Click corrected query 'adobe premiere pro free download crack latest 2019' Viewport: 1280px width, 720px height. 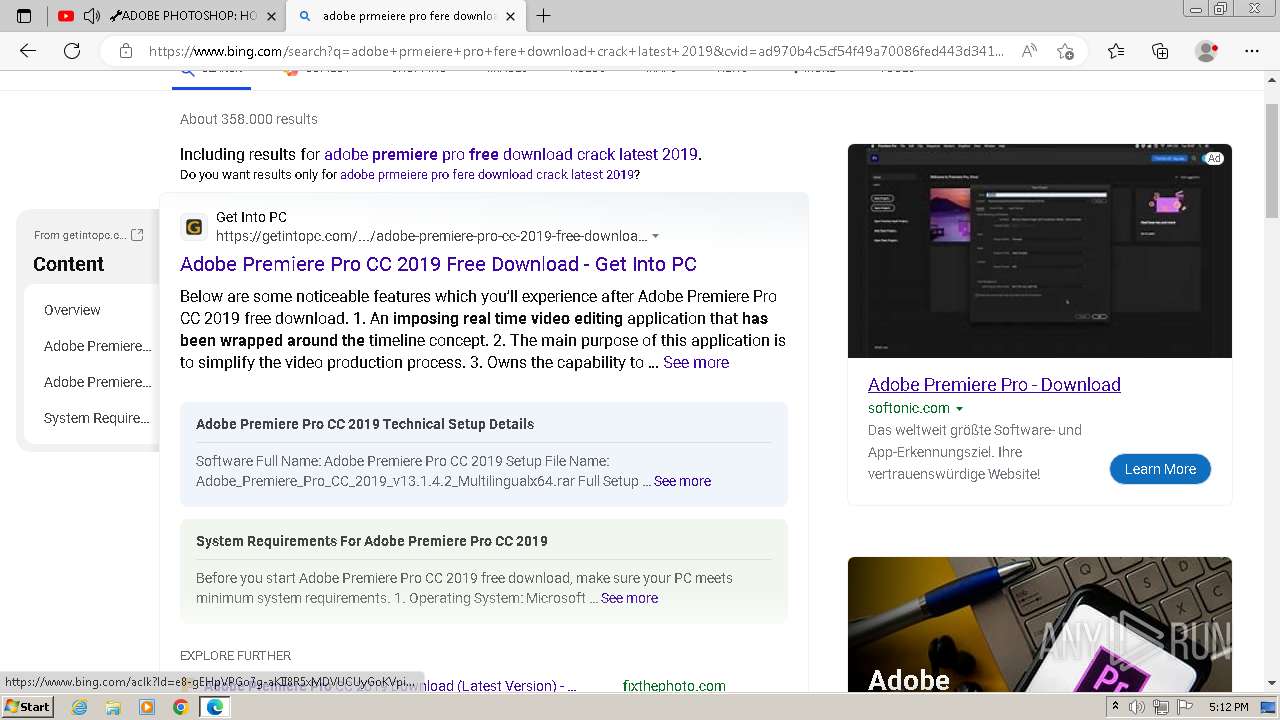(511, 154)
